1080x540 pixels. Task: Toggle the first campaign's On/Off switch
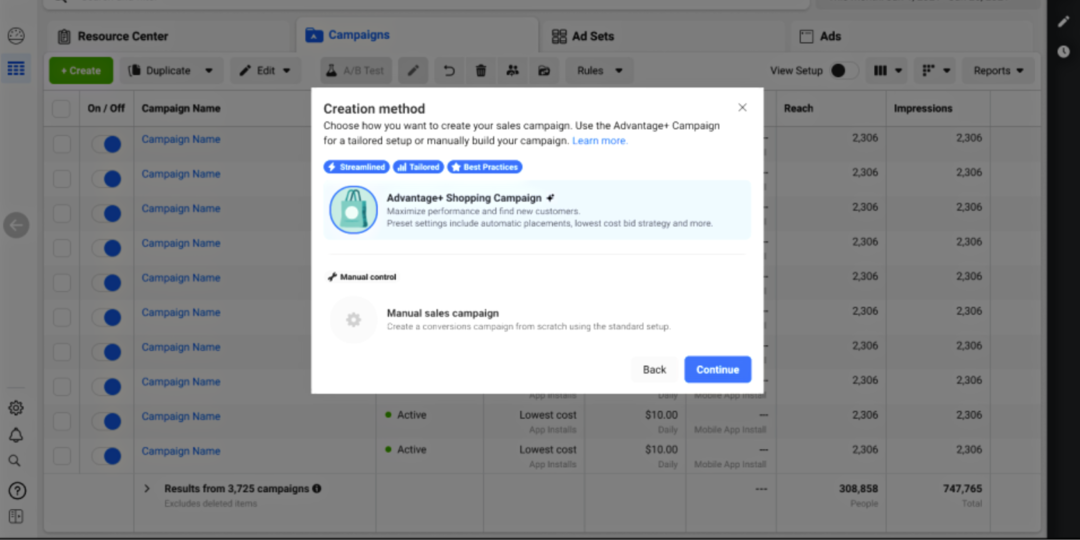click(106, 144)
